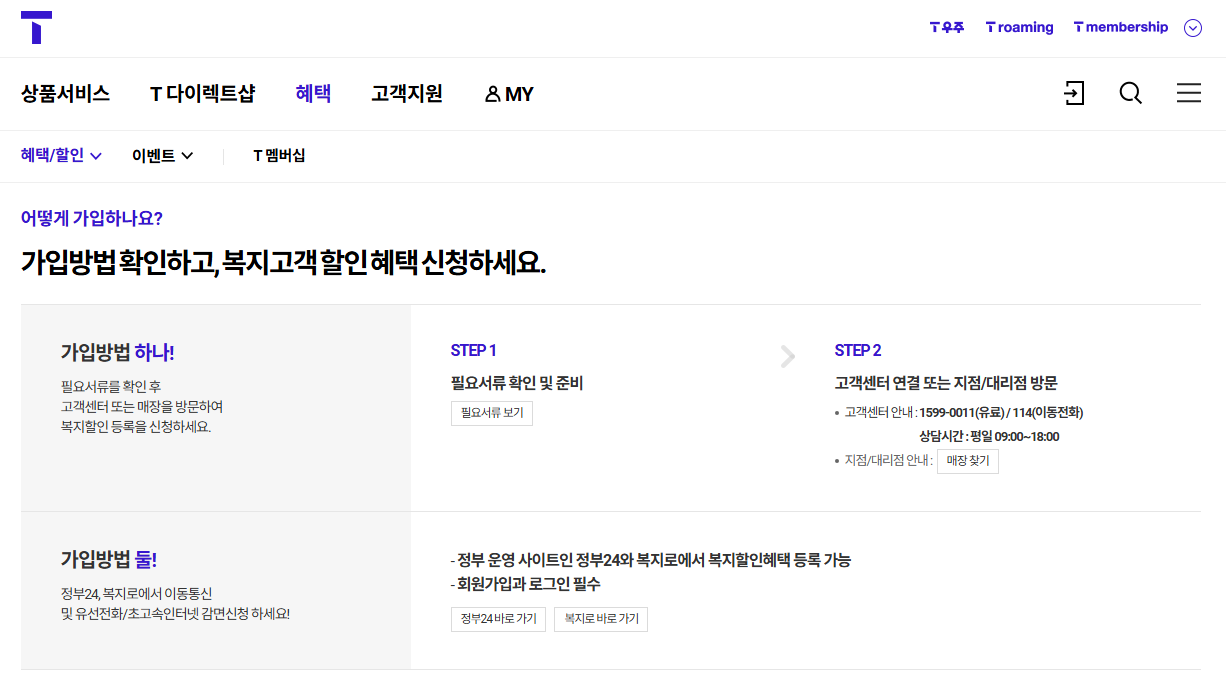The height and width of the screenshot is (687, 1226).
Task: Click the 정부24 바로 가기 button
Action: pyautogui.click(x=498, y=619)
